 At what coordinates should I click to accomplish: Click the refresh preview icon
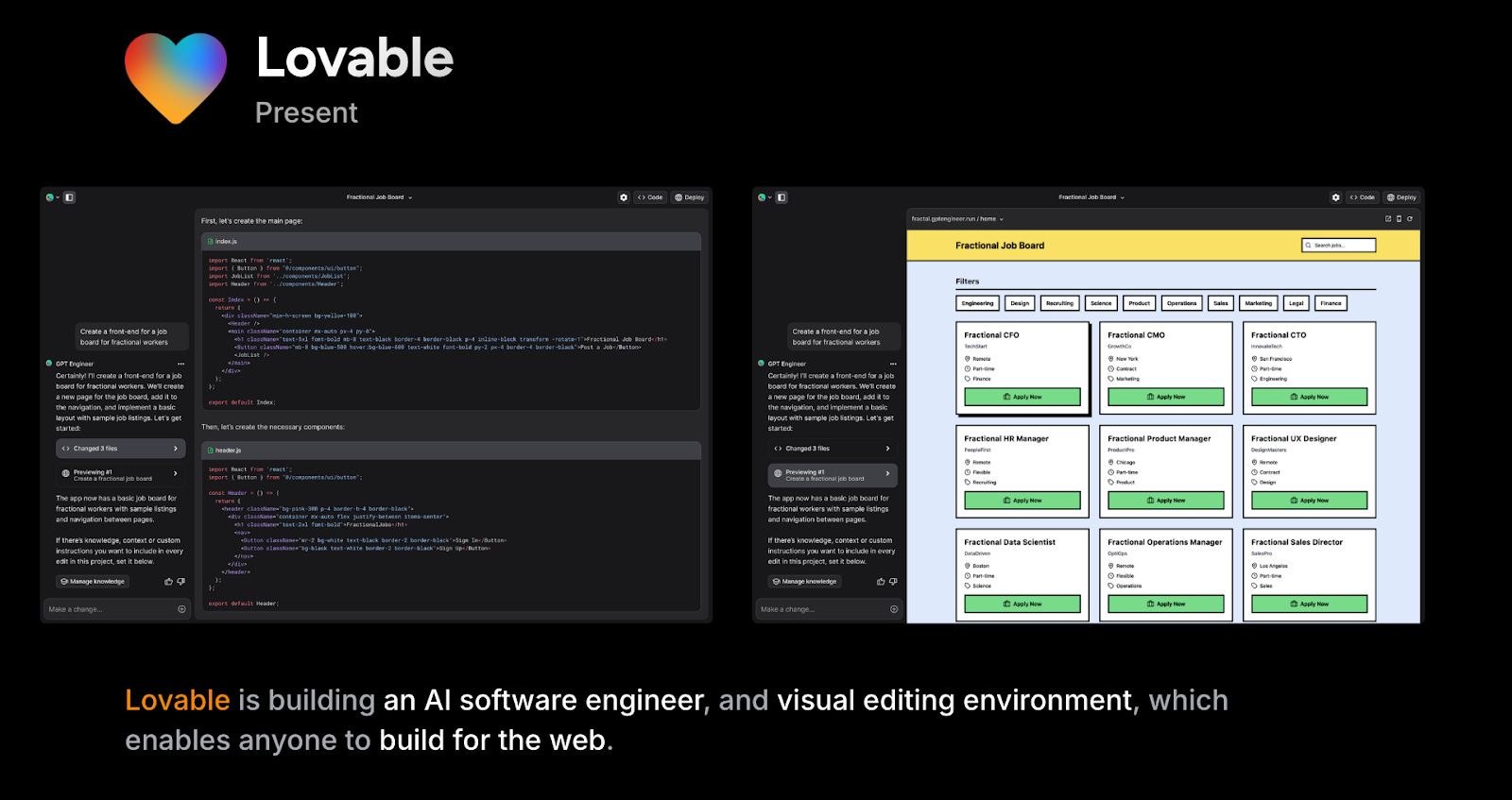pos(1410,218)
